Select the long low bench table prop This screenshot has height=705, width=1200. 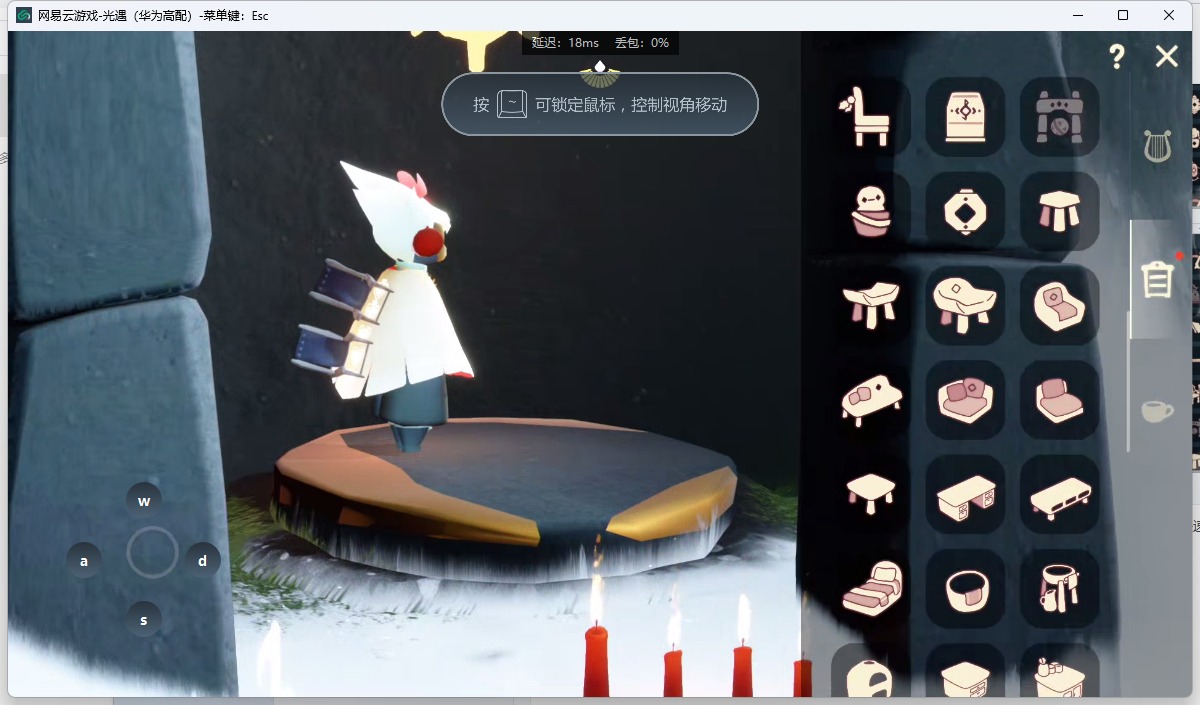1059,494
